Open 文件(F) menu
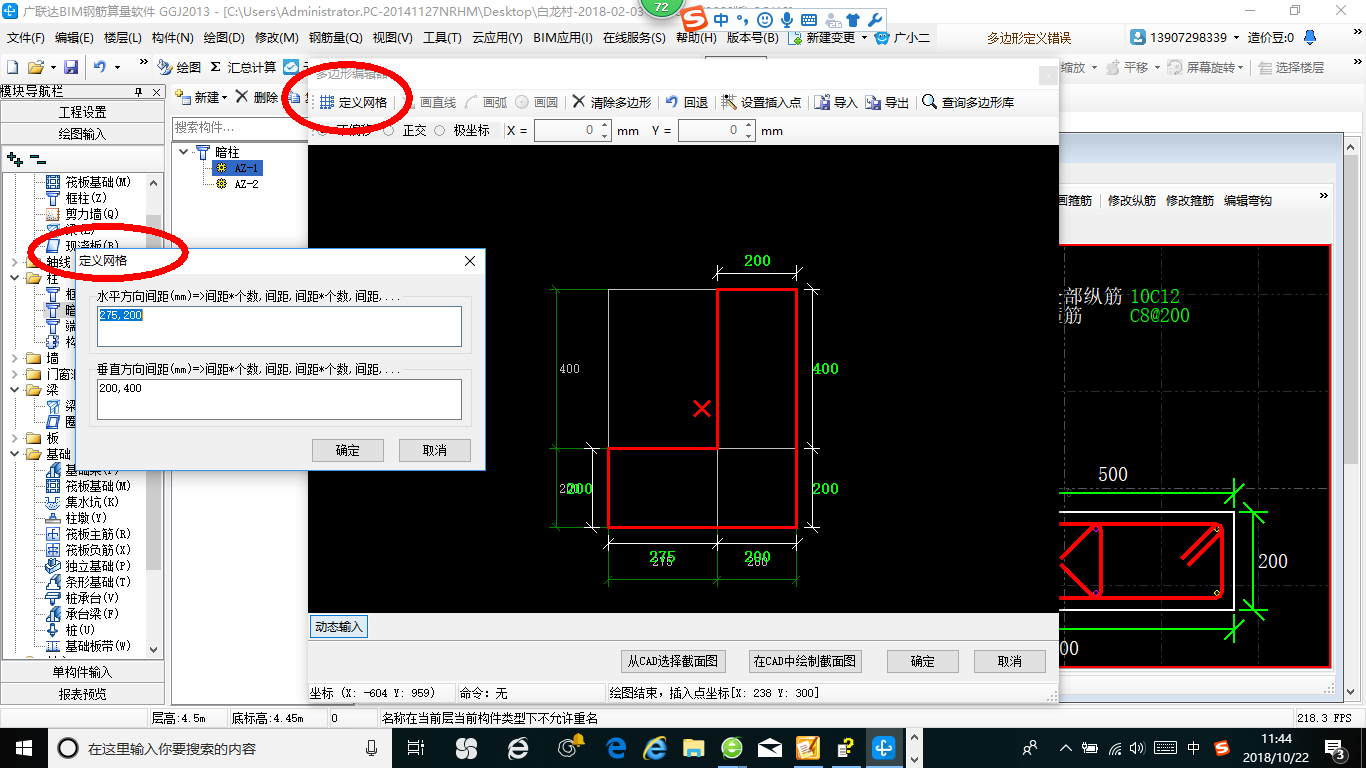 26,38
